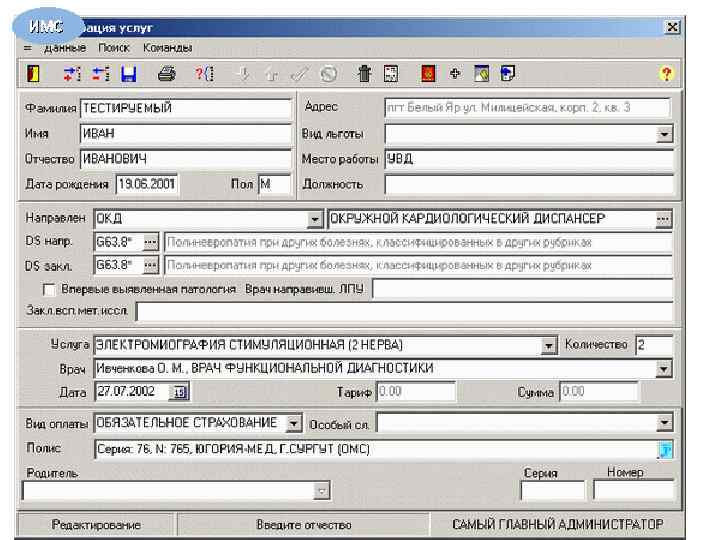
Task: Click the grayed down arrow toolbar icon
Action: [x=244, y=73]
